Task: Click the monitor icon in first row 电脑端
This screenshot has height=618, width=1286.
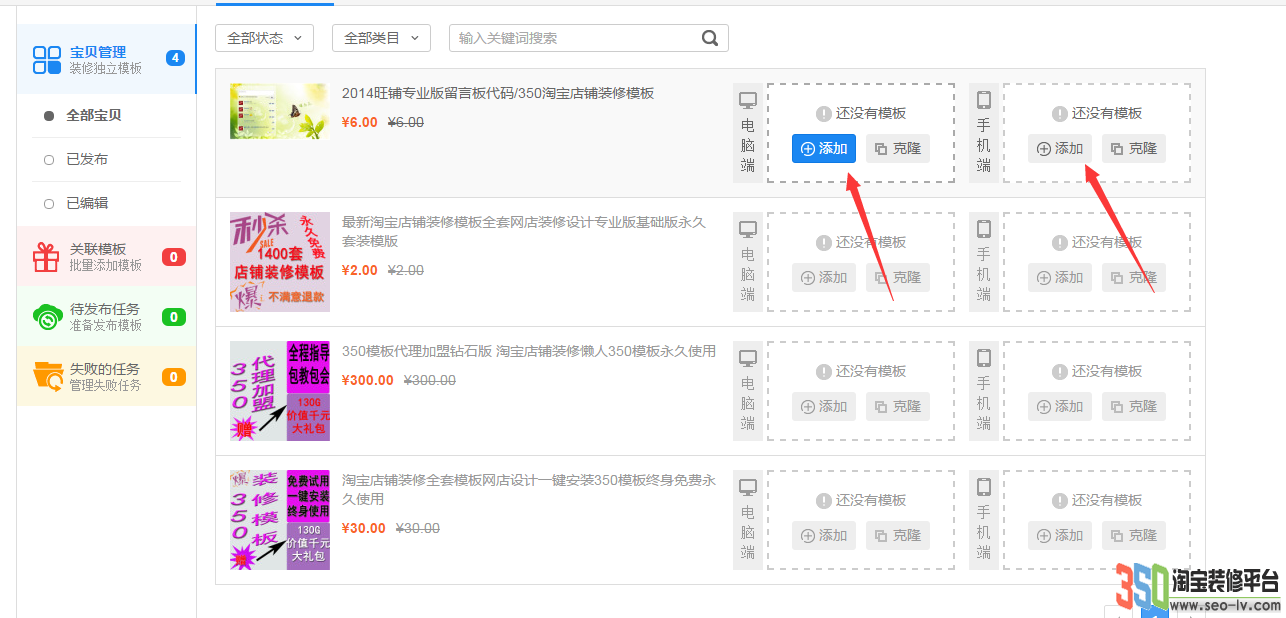Action: click(x=748, y=100)
